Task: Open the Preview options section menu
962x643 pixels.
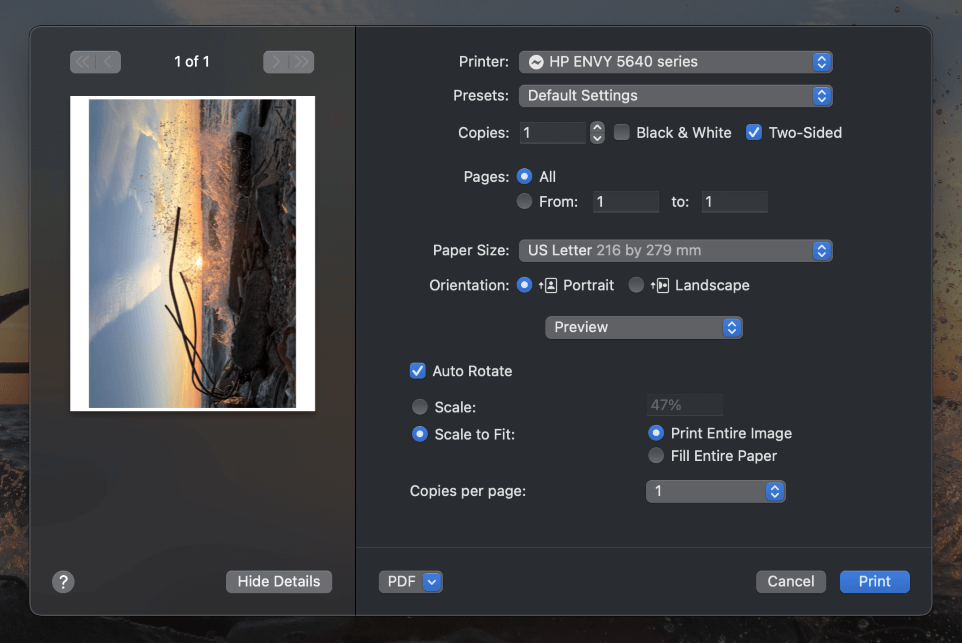Action: 644,327
